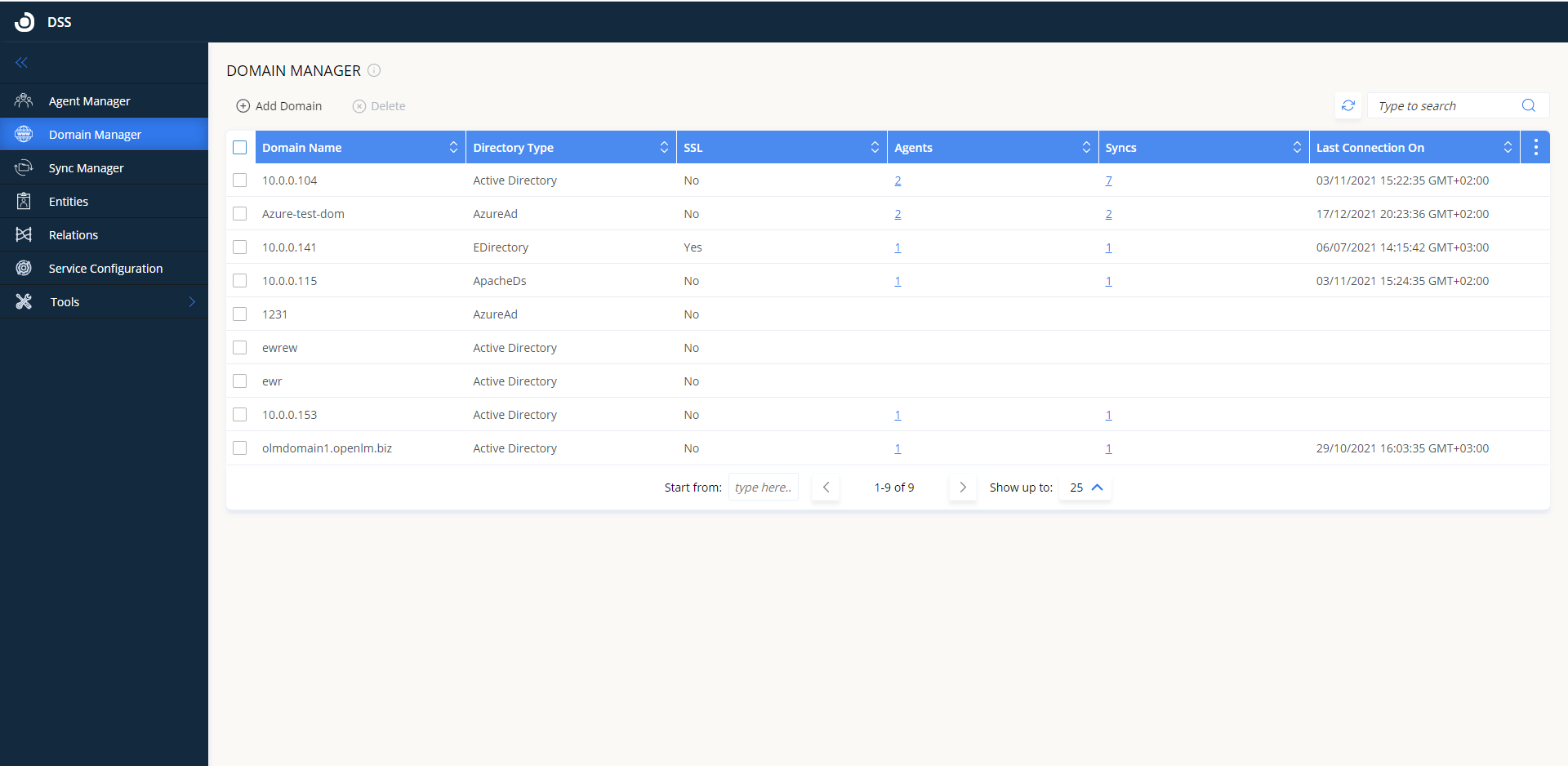The image size is (1568, 766).
Task: Go to previous page arrow
Action: (826, 488)
